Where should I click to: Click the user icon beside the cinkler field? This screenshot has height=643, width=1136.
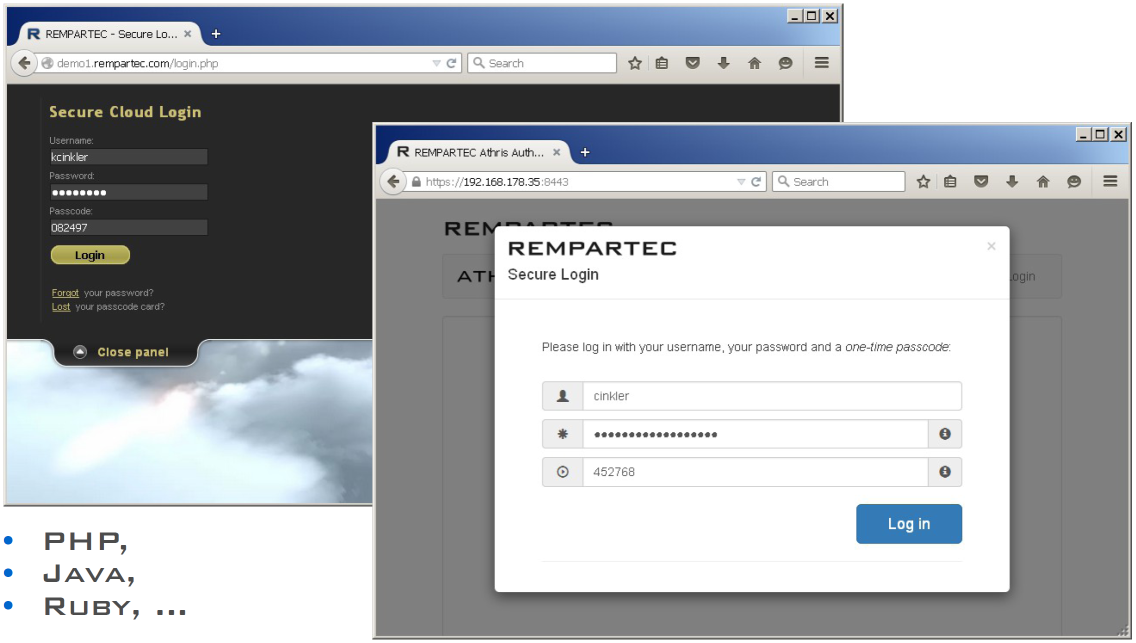tap(562, 396)
